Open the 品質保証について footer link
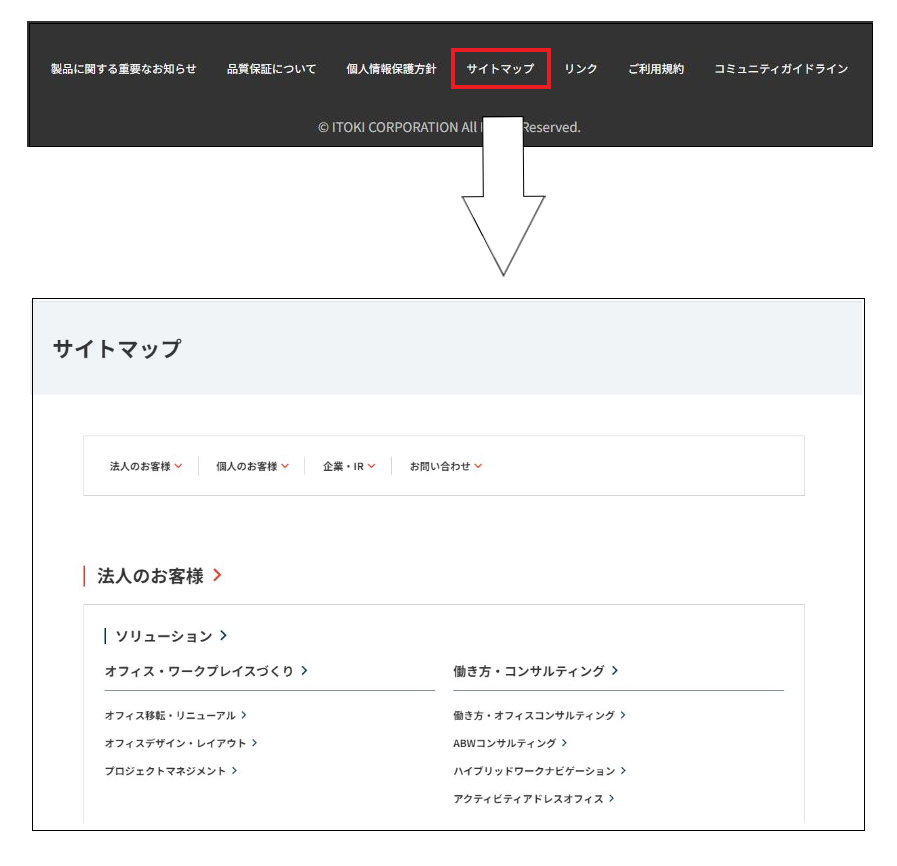Image resolution: width=897 pixels, height=866 pixels. tap(271, 69)
